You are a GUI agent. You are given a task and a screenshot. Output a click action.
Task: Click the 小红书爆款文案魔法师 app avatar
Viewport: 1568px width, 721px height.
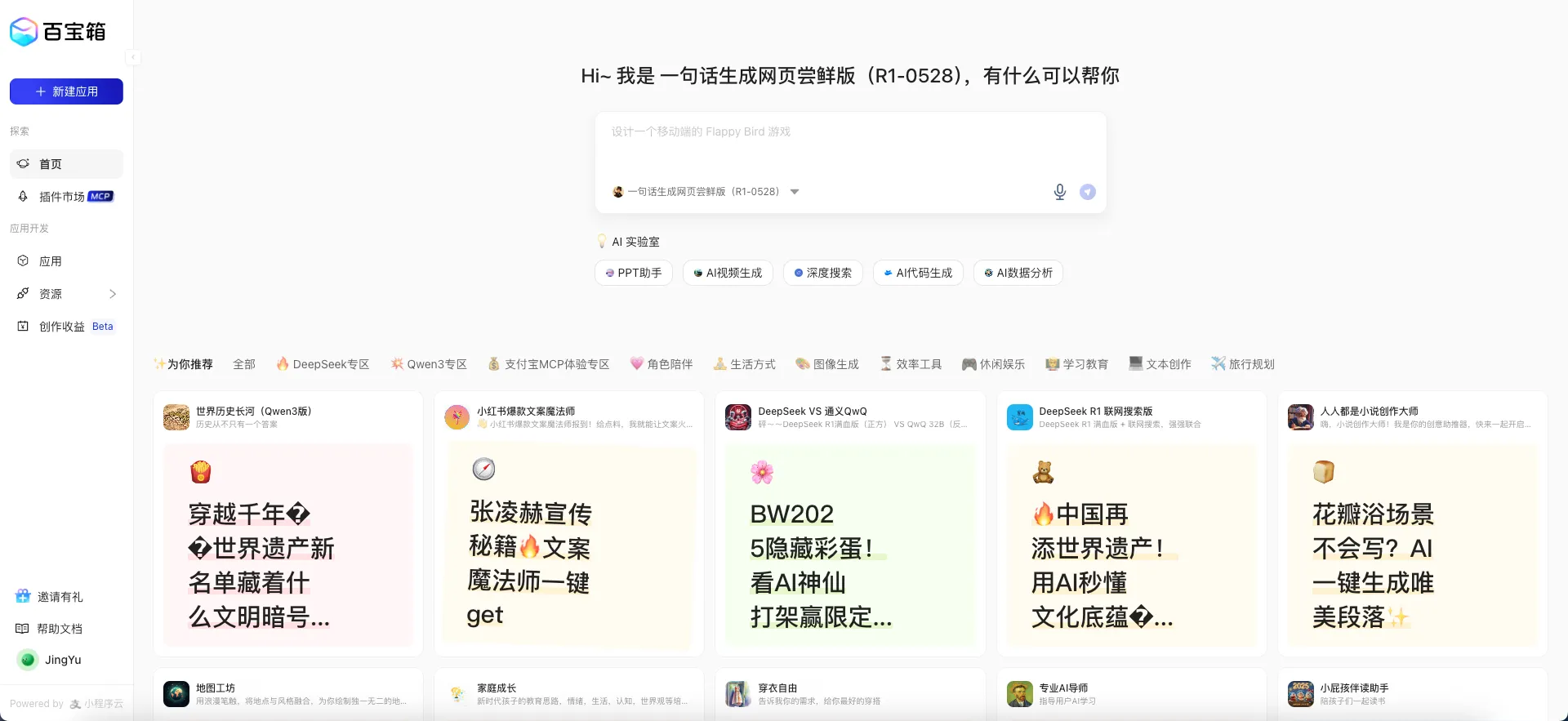457,417
